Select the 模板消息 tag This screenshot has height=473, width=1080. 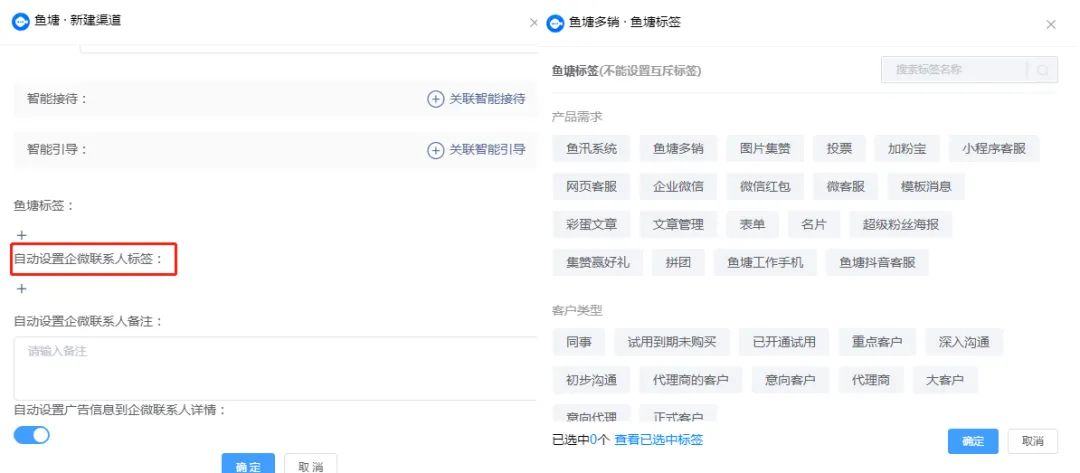[926, 186]
